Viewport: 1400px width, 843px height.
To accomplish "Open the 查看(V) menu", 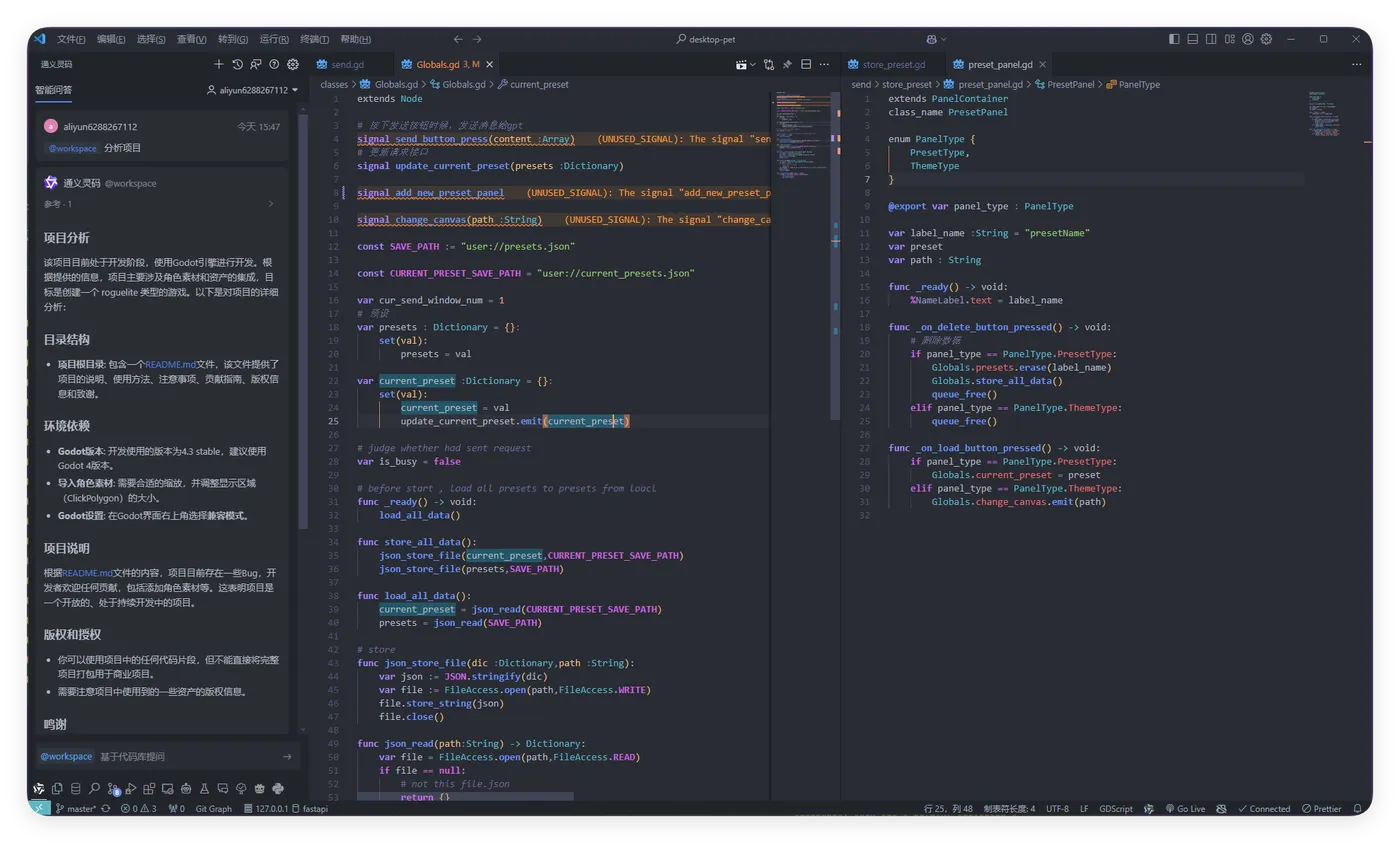I will [191, 39].
